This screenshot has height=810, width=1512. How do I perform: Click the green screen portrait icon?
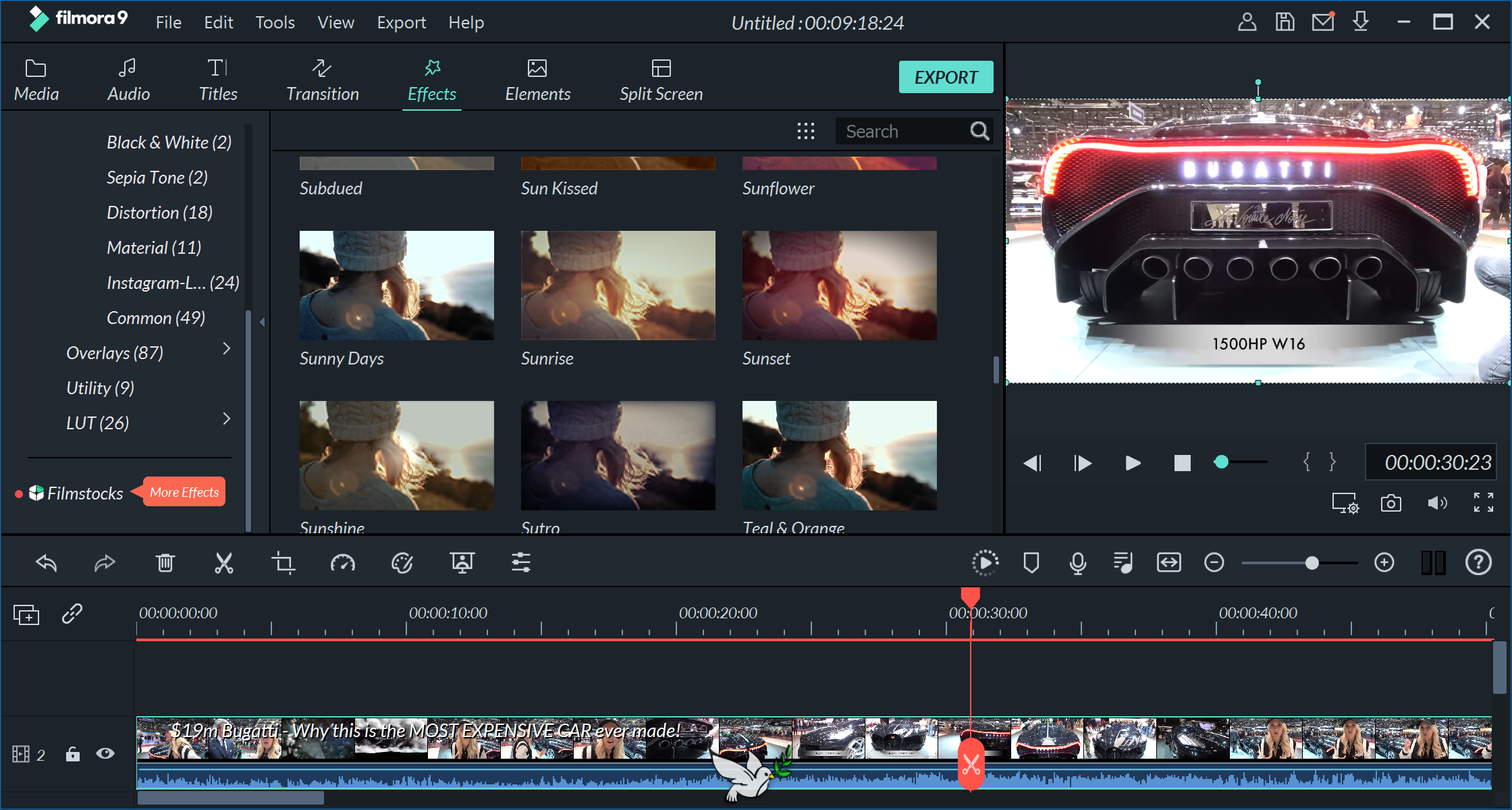point(462,562)
